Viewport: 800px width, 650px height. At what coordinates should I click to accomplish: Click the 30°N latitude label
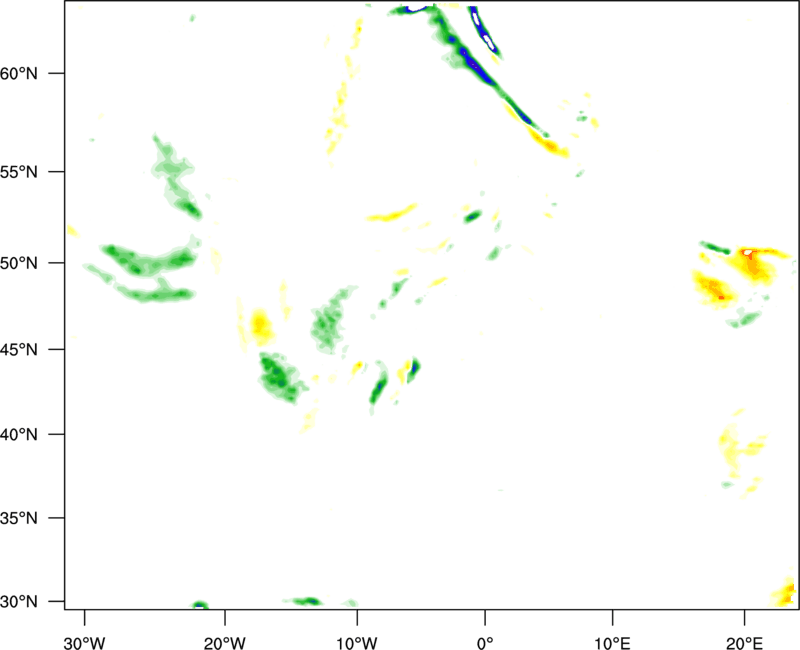tap(19, 602)
